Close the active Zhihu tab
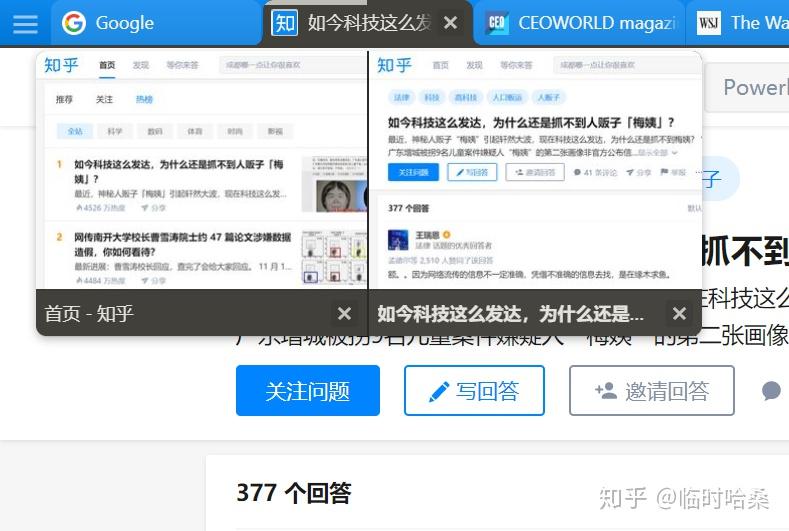 (x=451, y=23)
